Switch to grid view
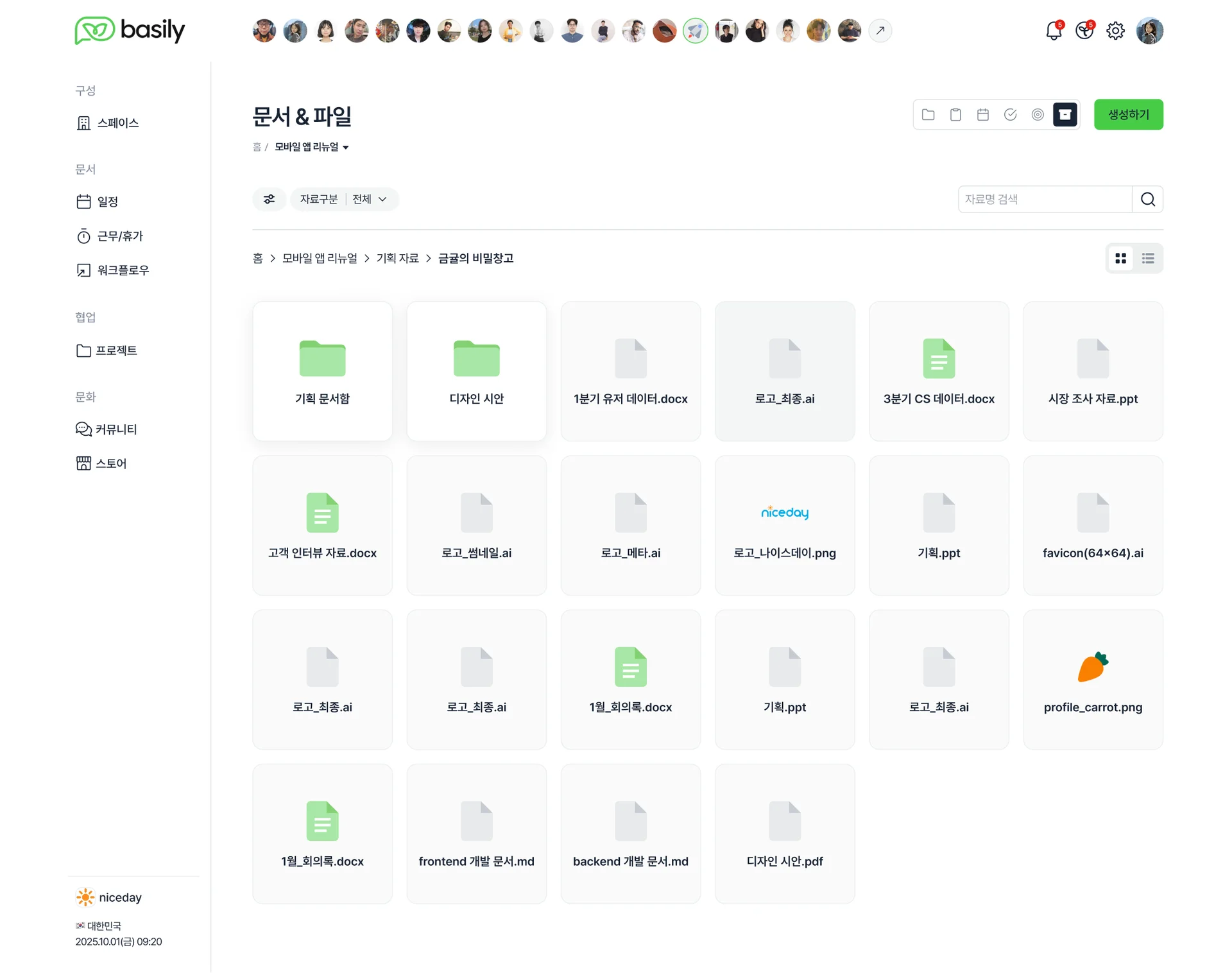Screen dimensions: 1232x973 (x=1120, y=258)
